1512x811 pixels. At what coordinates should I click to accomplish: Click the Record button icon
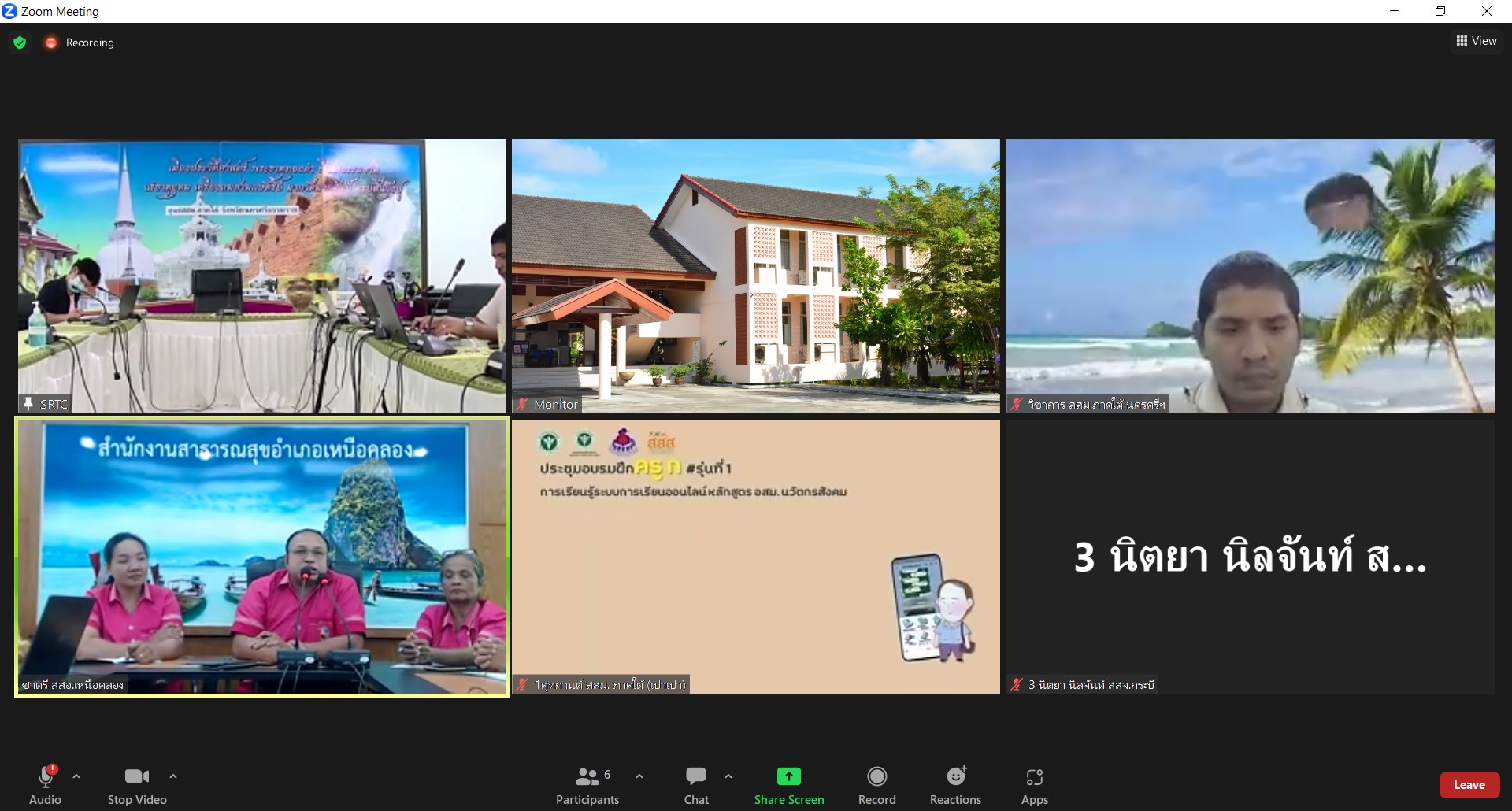click(x=876, y=777)
